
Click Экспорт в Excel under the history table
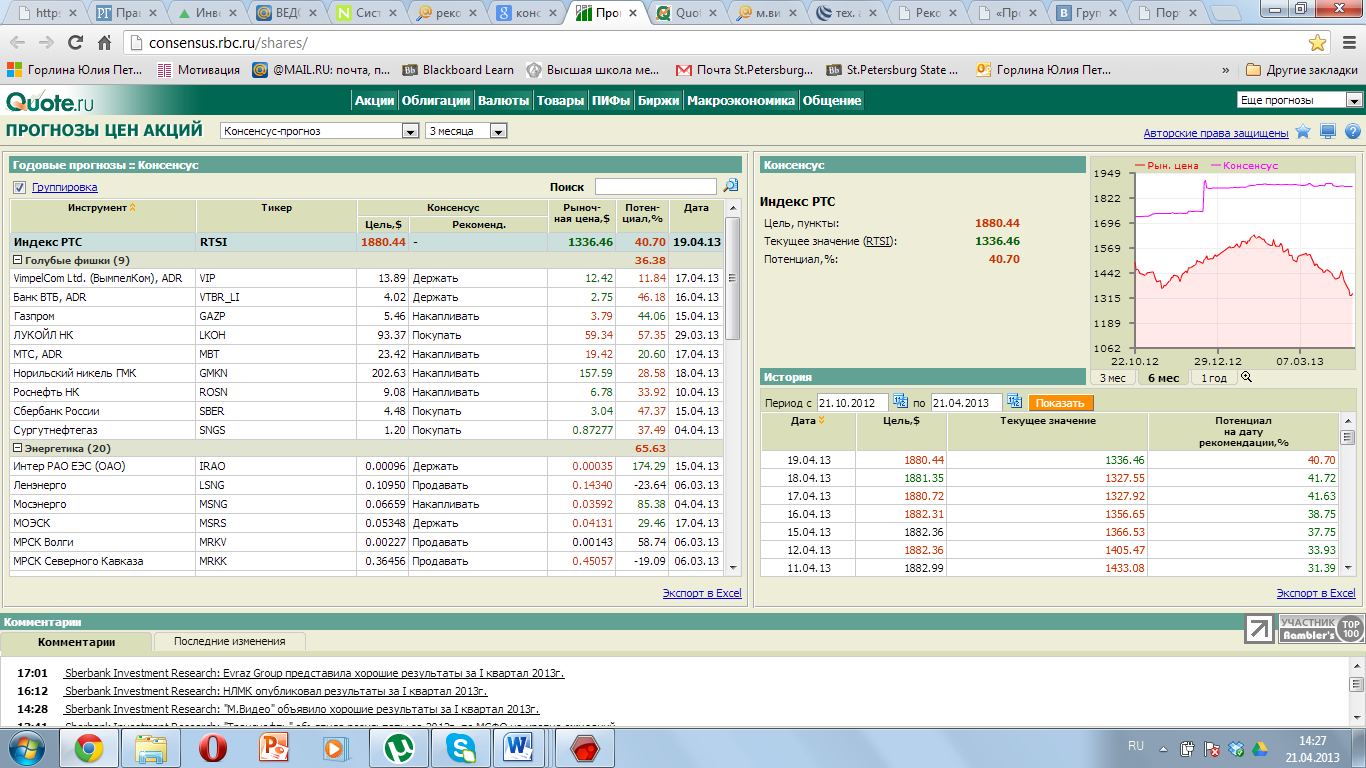[1316, 593]
